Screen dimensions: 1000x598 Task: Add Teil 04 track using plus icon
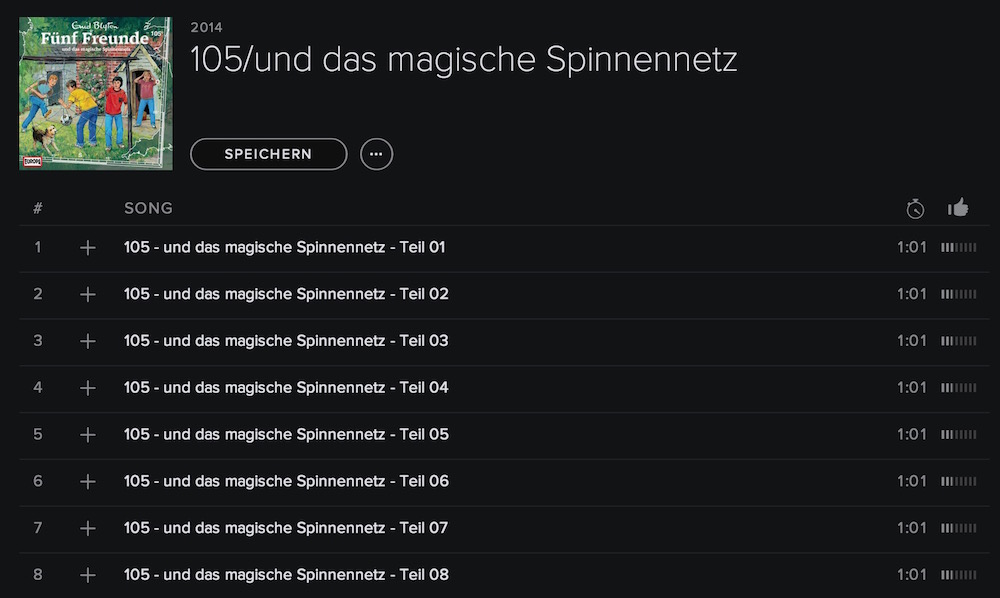[x=88, y=388]
